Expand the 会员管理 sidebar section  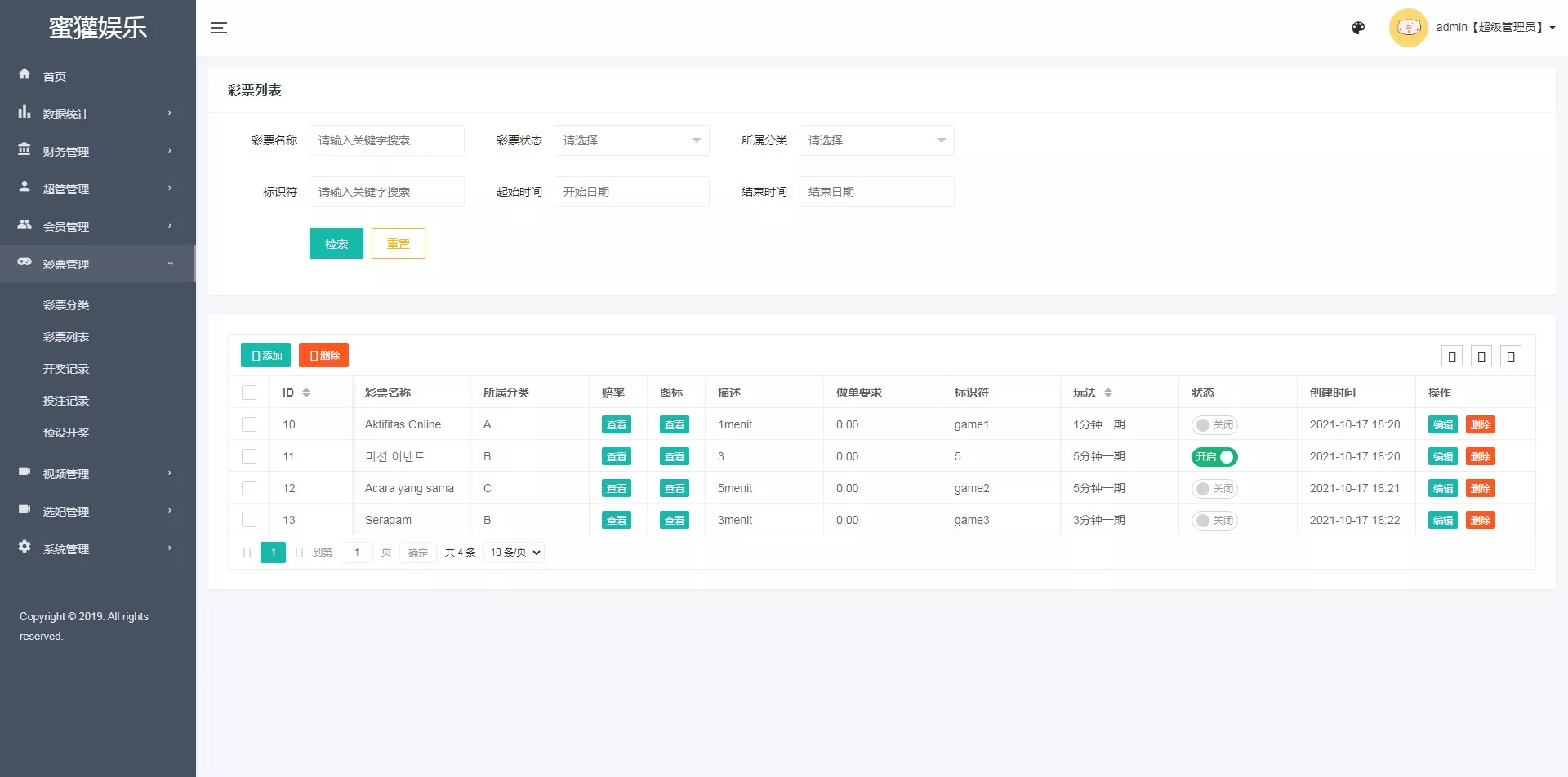click(66, 226)
